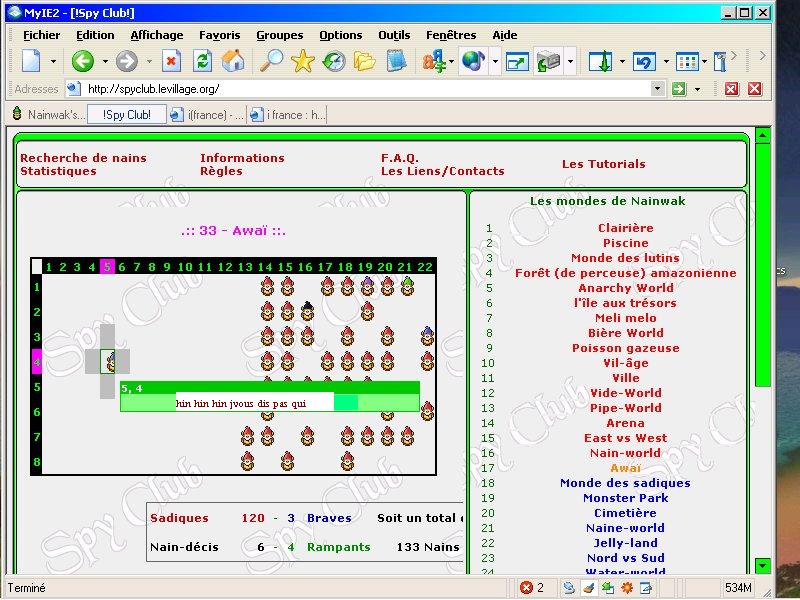Expand the printer dropdown arrow

pos(570,62)
